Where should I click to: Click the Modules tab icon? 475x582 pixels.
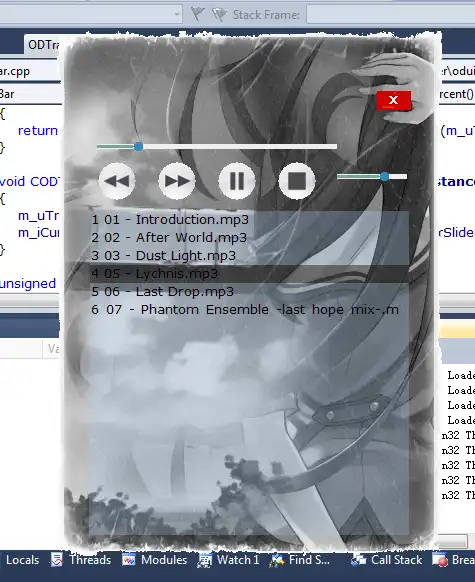tap(129, 560)
